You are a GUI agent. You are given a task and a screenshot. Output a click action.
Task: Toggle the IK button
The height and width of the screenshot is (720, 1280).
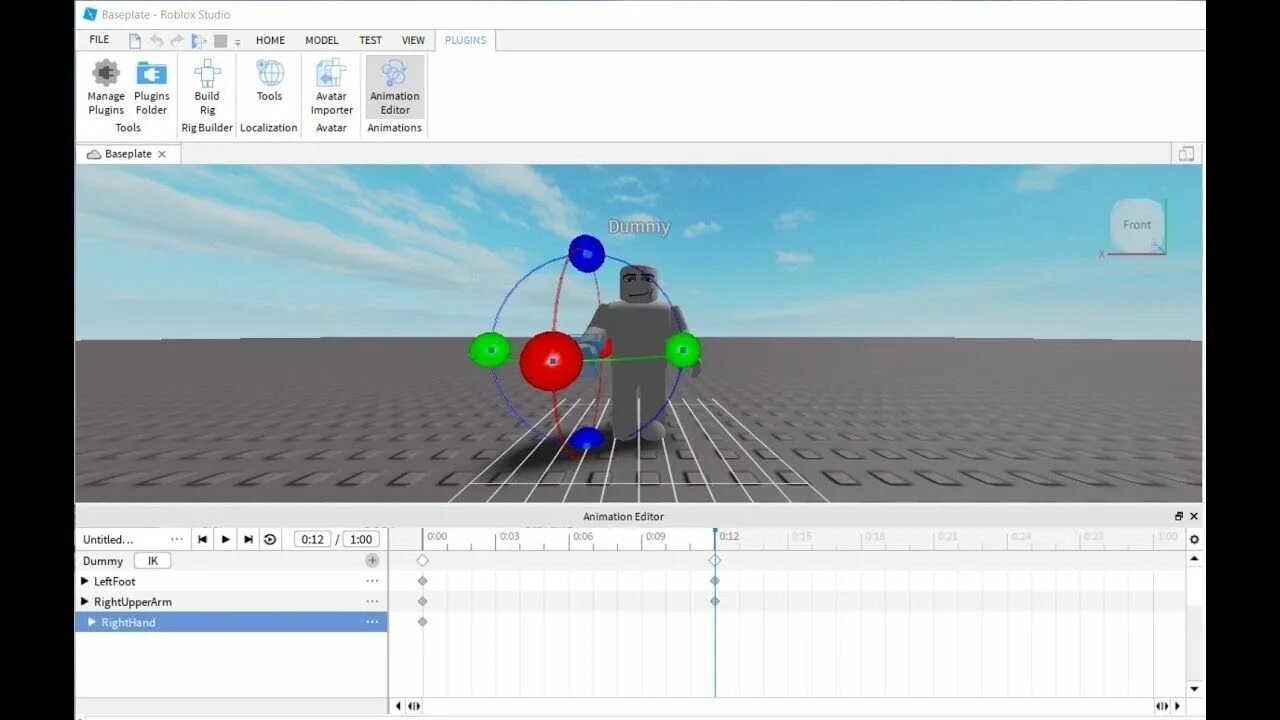click(x=153, y=561)
